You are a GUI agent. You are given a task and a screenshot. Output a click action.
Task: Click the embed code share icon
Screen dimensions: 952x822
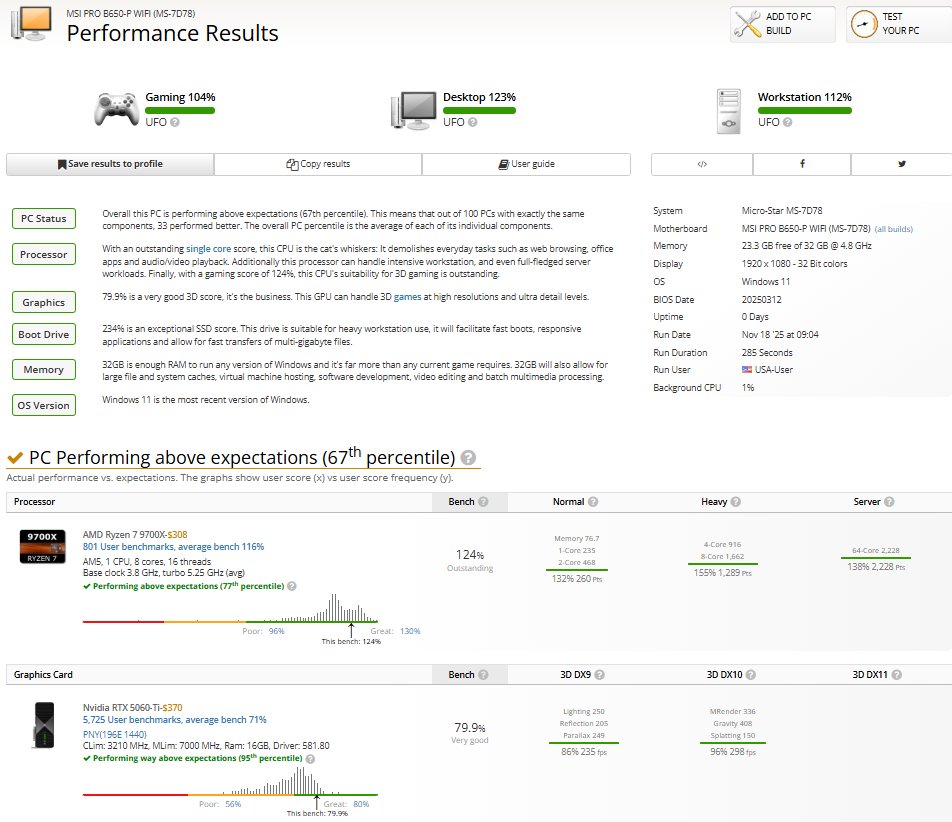tap(702, 164)
